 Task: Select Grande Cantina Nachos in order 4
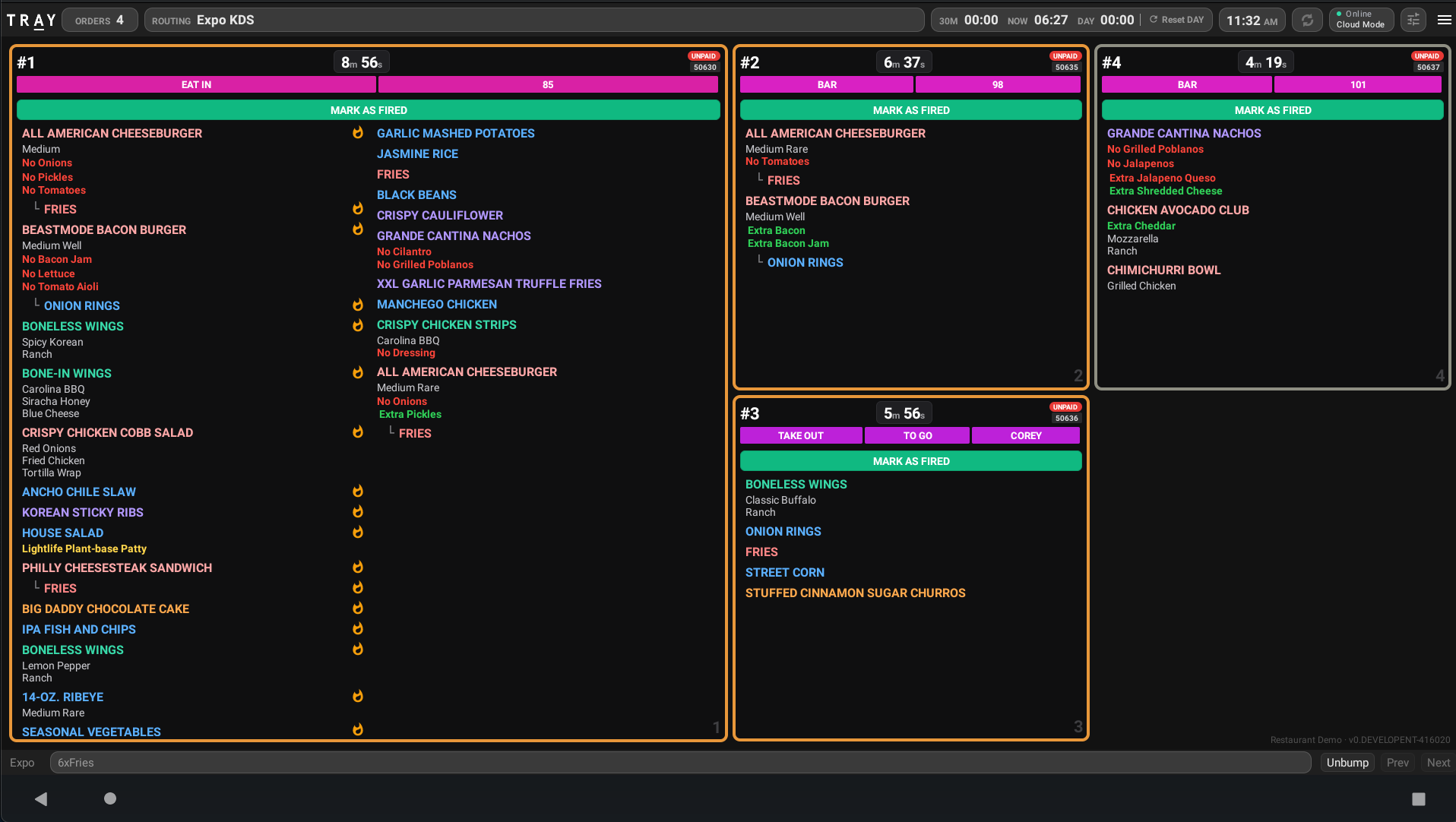(x=1184, y=133)
